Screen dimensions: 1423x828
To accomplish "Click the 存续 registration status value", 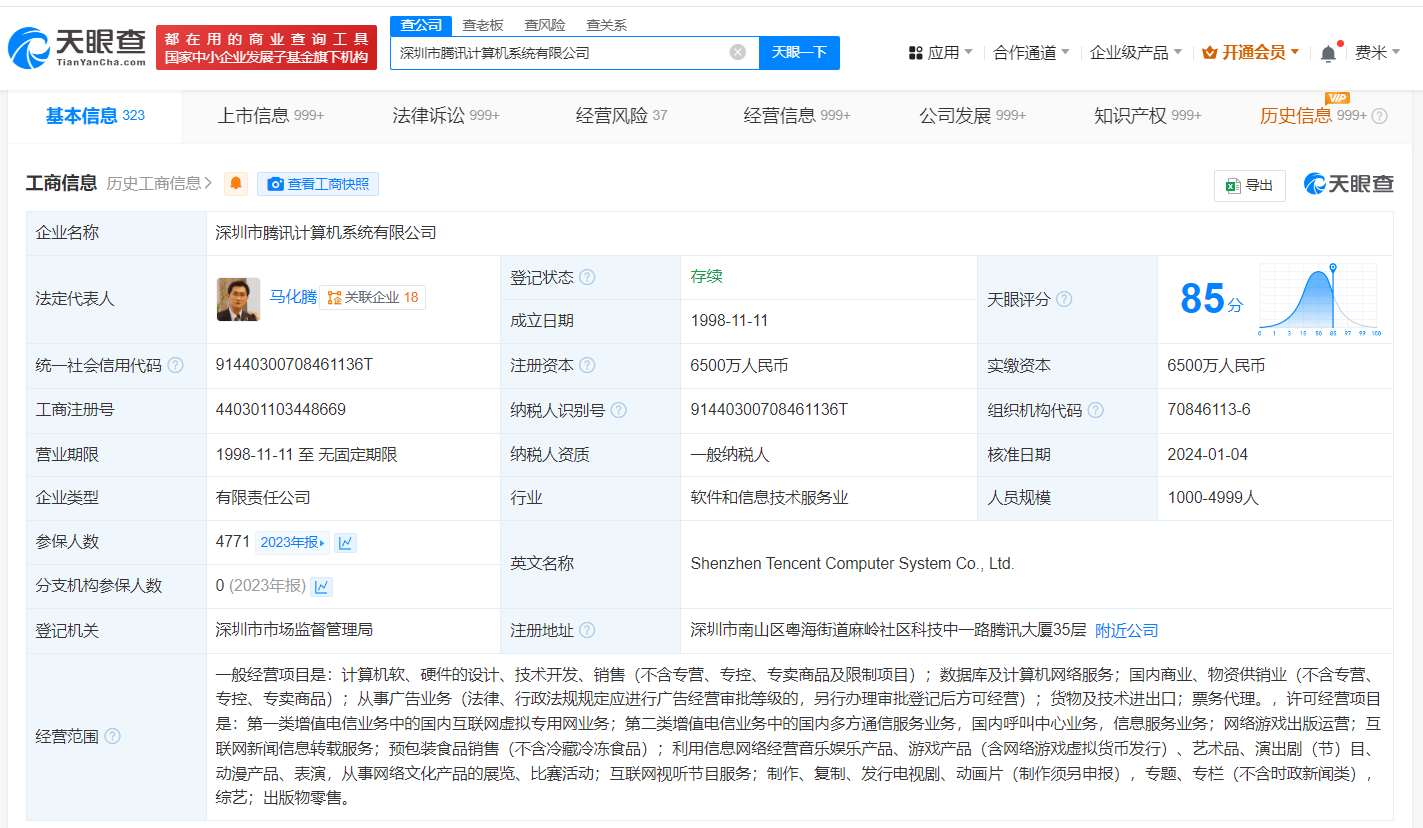I will [706, 277].
